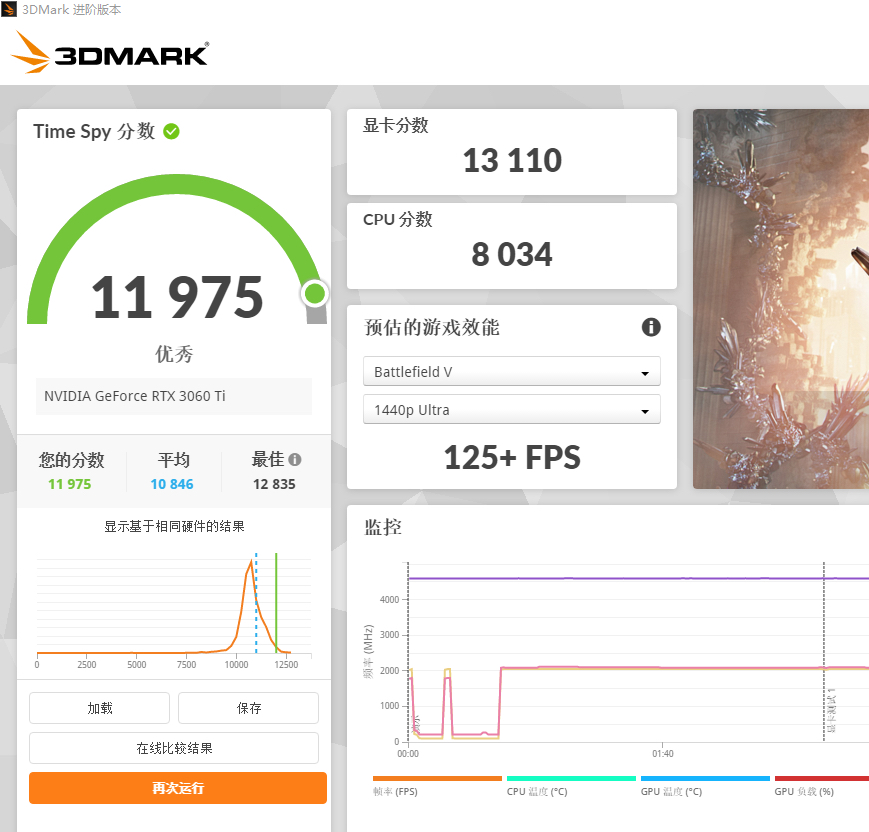Click the 加载 load button
This screenshot has width=869, height=832.
click(x=99, y=708)
